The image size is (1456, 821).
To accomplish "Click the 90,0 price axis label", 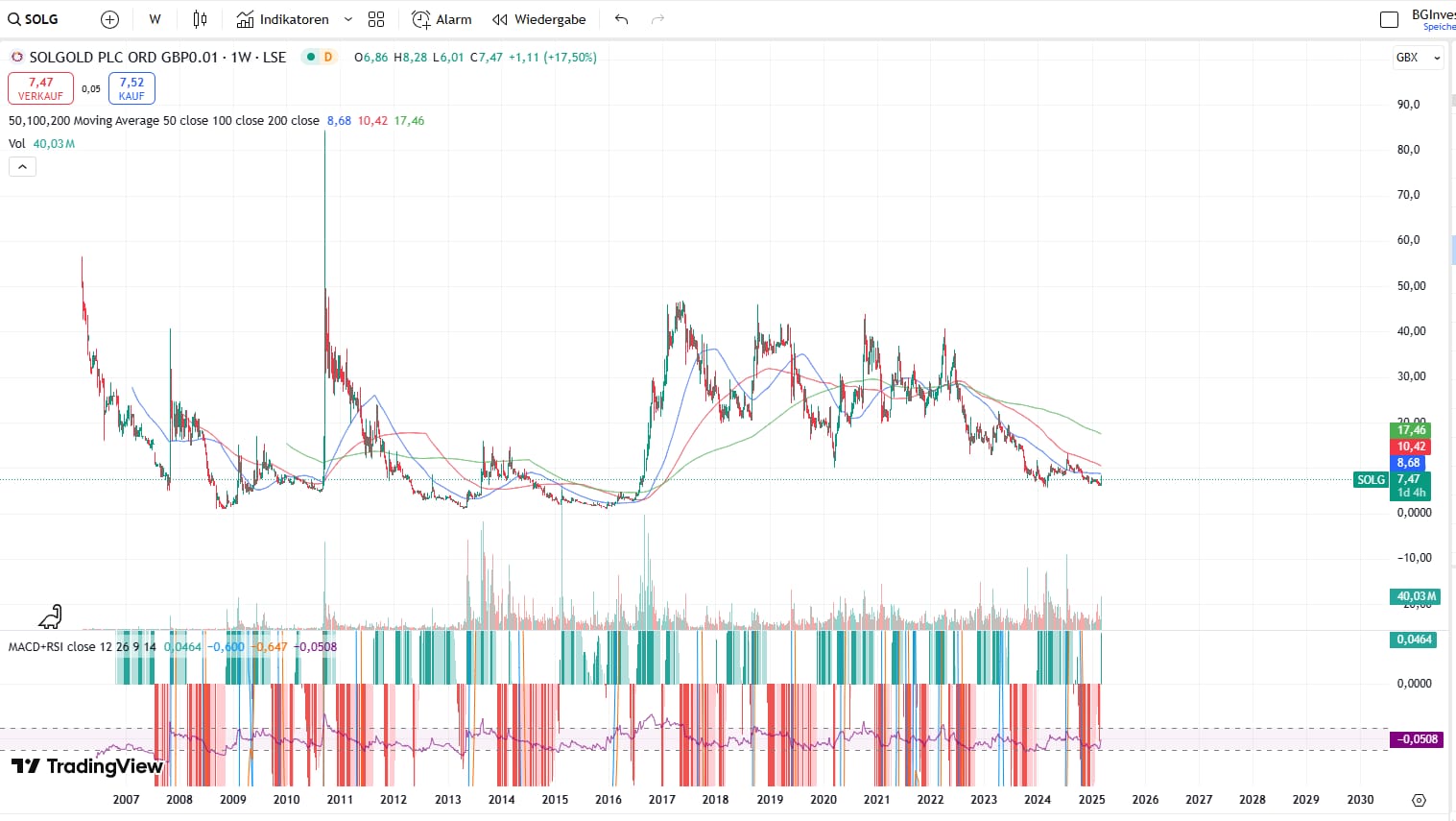I will point(1408,105).
